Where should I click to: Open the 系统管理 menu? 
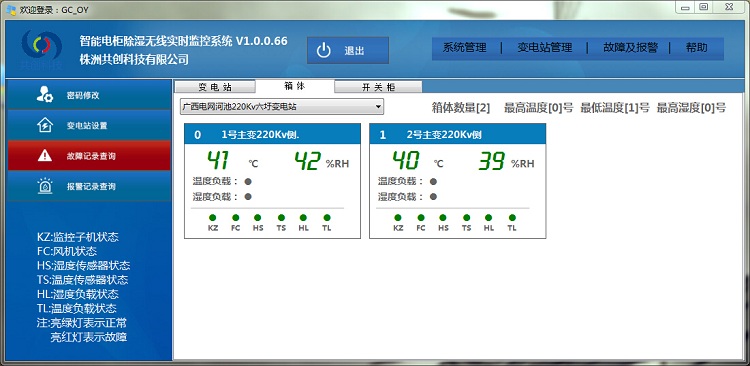click(464, 48)
